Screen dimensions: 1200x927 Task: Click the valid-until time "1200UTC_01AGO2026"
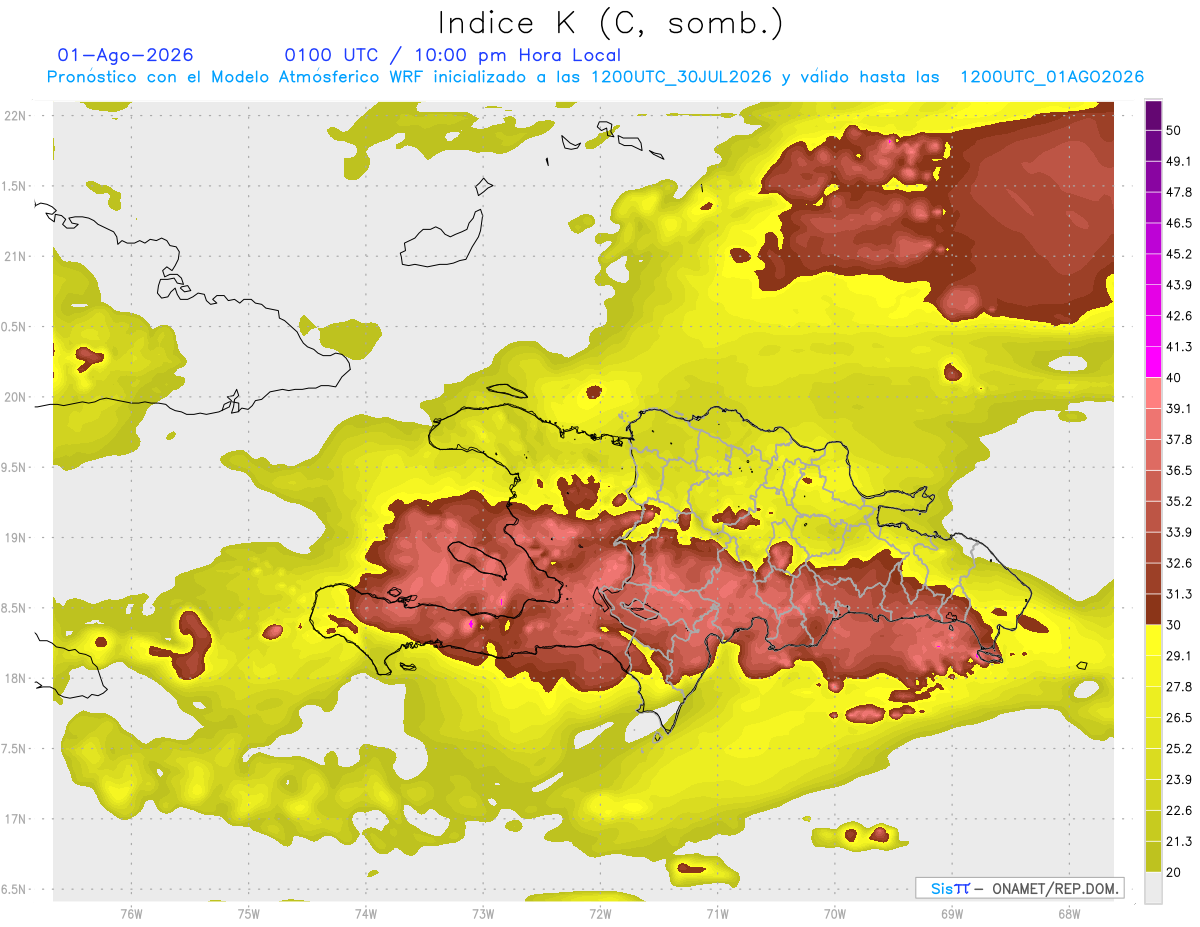point(1052,77)
